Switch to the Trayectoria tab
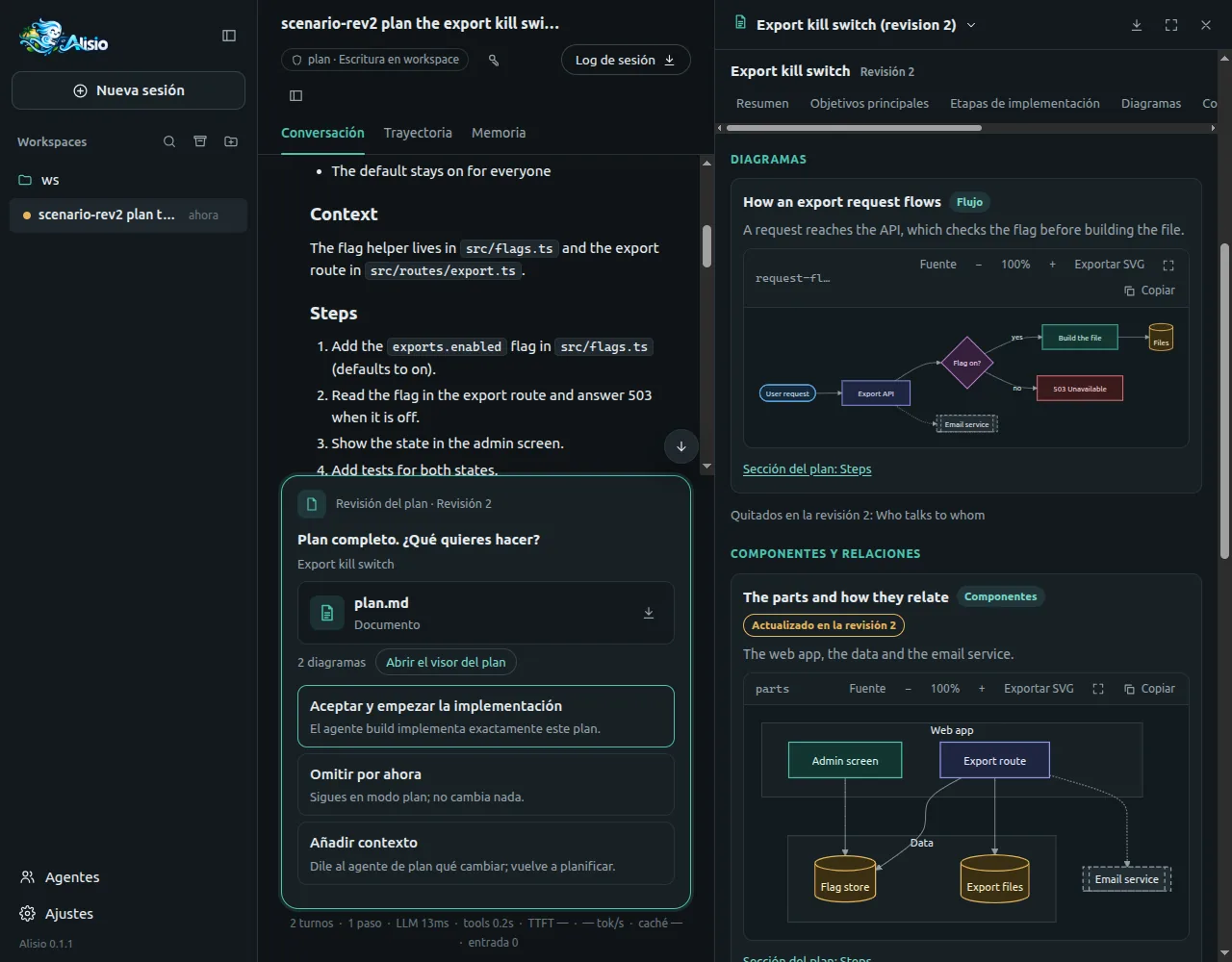The width and height of the screenshot is (1232, 962). coord(418,133)
